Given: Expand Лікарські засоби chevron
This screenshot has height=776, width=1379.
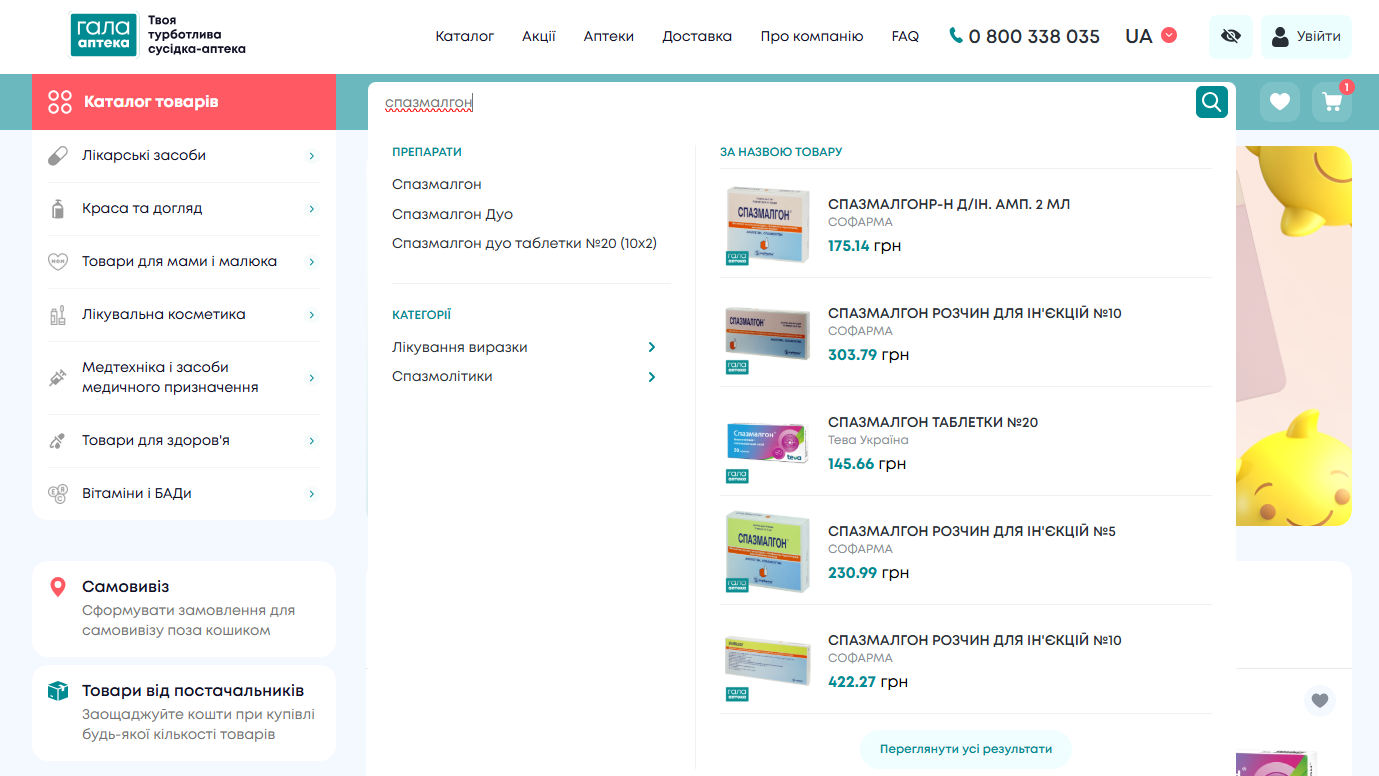Looking at the screenshot, I should [x=312, y=156].
